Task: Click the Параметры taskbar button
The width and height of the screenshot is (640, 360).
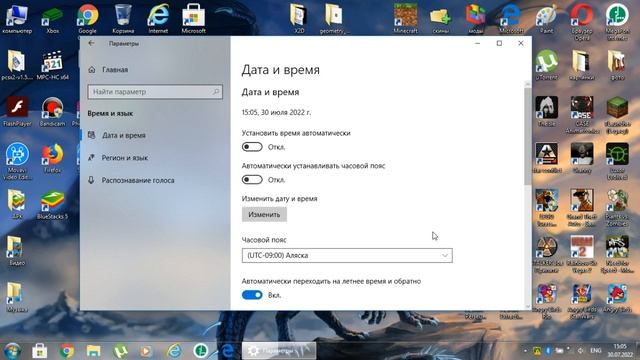Action: (279, 351)
